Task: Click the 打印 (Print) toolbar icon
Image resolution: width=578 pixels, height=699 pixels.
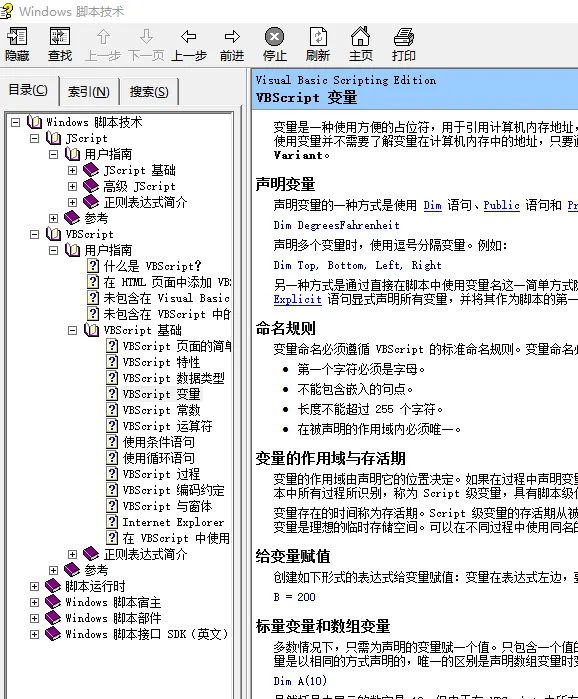Action: [404, 37]
